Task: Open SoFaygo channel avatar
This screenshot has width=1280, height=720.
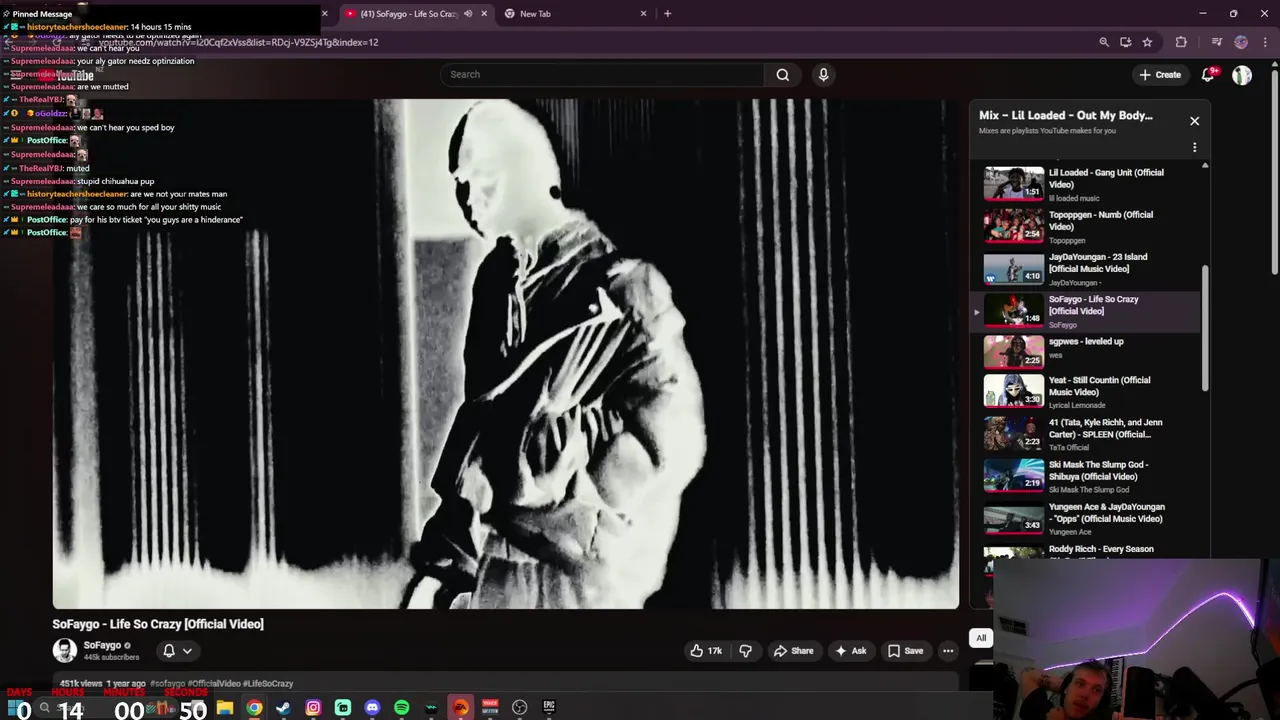Action: (x=64, y=651)
